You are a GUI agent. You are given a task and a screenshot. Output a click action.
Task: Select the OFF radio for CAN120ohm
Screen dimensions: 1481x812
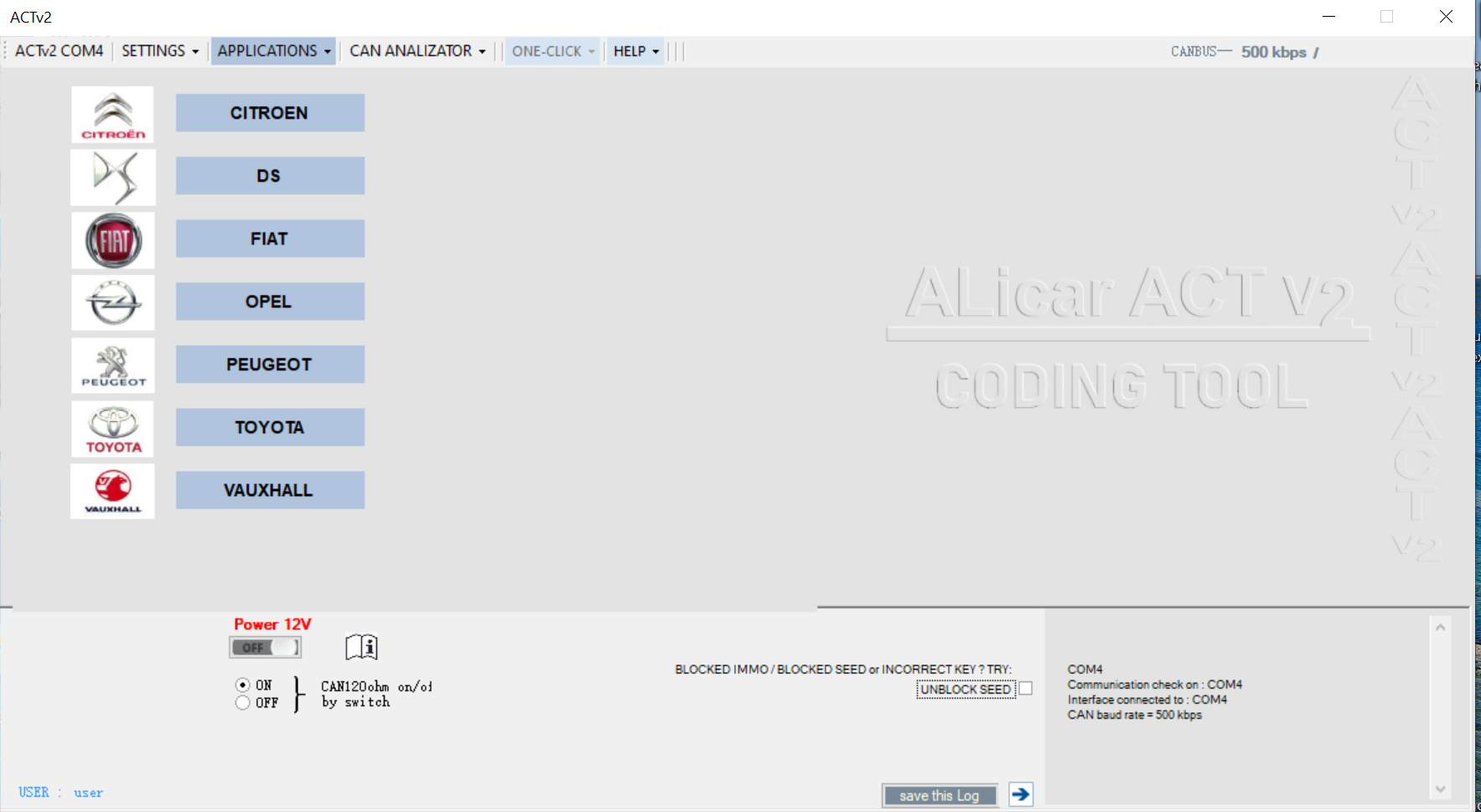243,703
